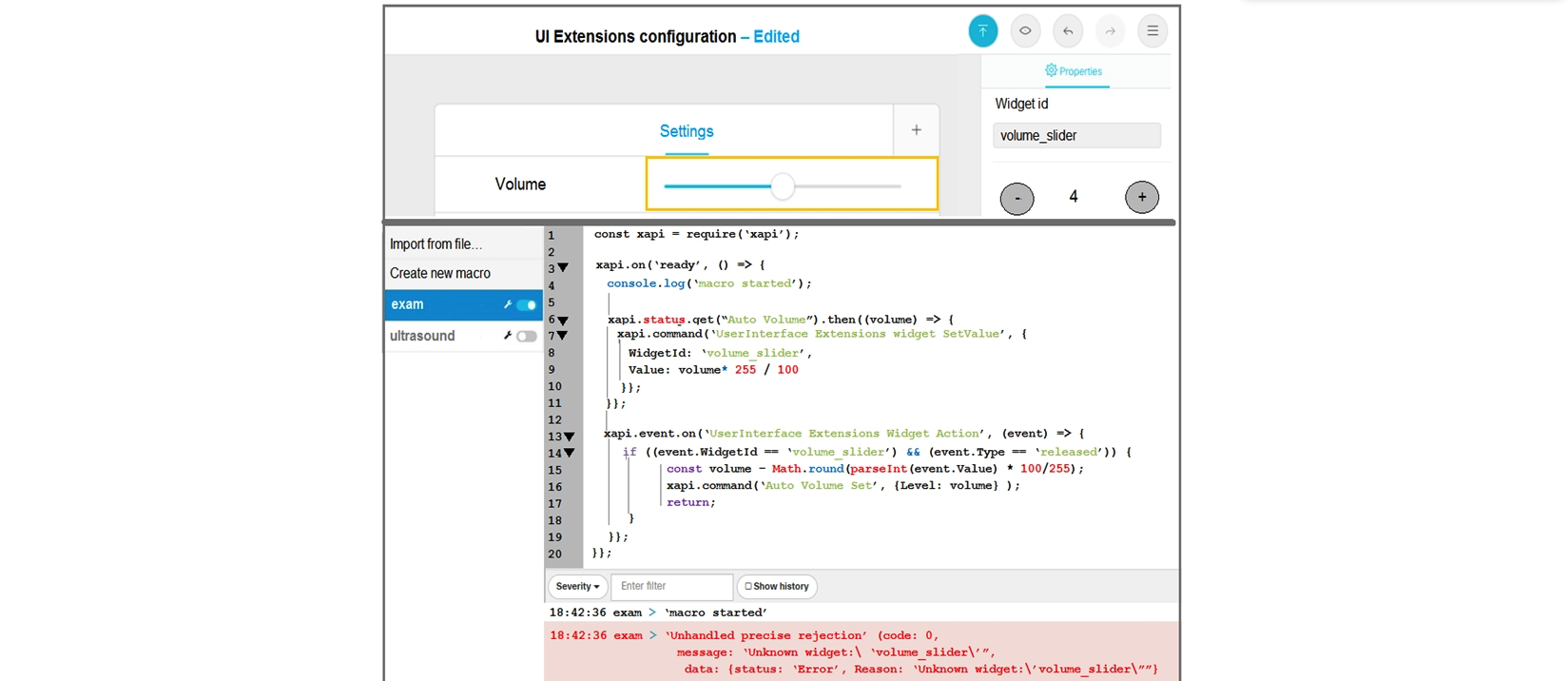The width and height of the screenshot is (1568, 681).
Task: Collapse the code fold at line 6
Action: coord(563,321)
